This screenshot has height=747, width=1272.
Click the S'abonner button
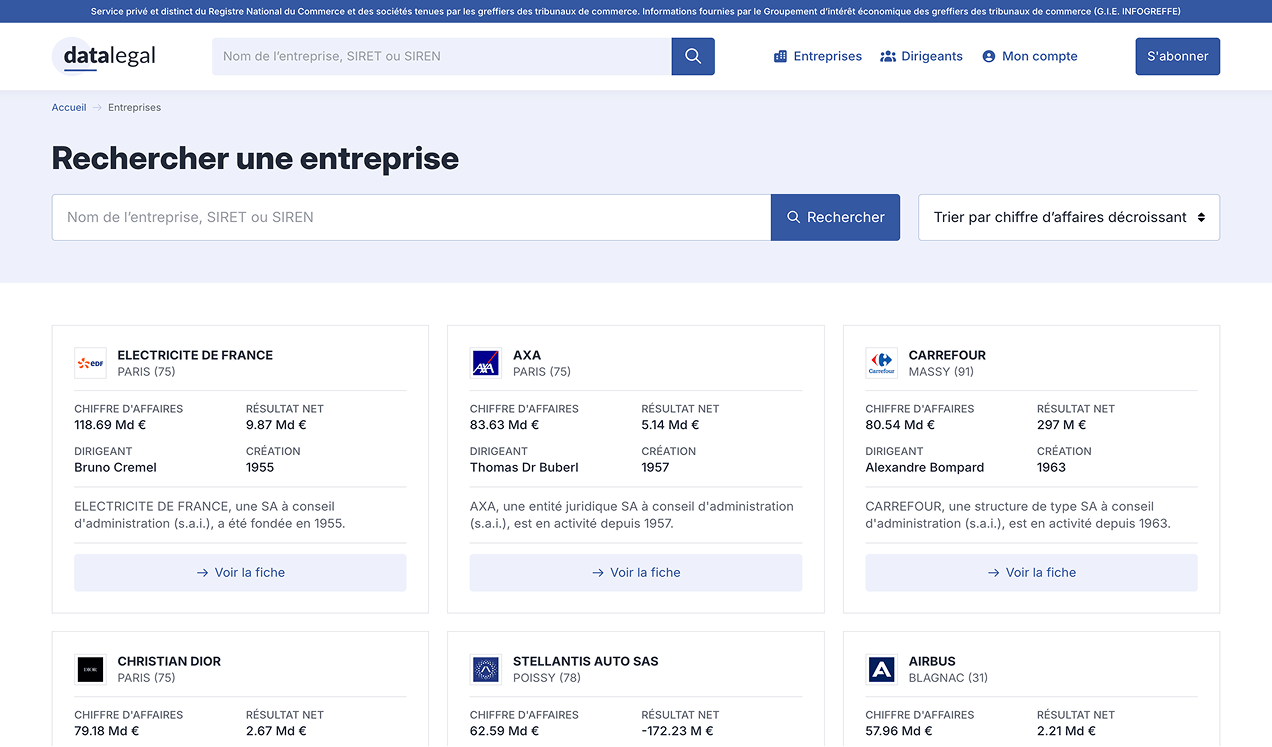(1177, 56)
